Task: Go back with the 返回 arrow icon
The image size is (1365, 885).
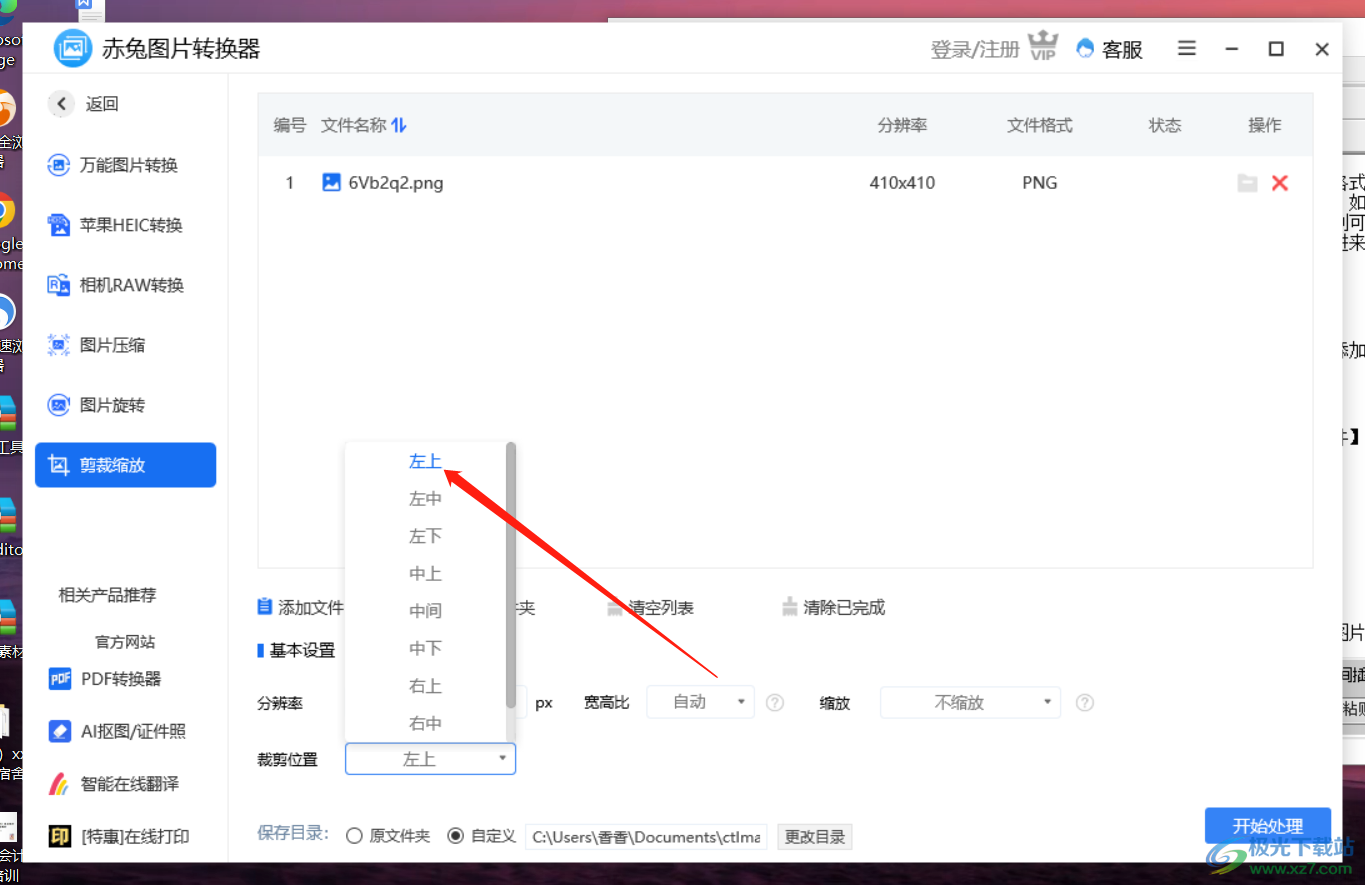Action: 62,103
